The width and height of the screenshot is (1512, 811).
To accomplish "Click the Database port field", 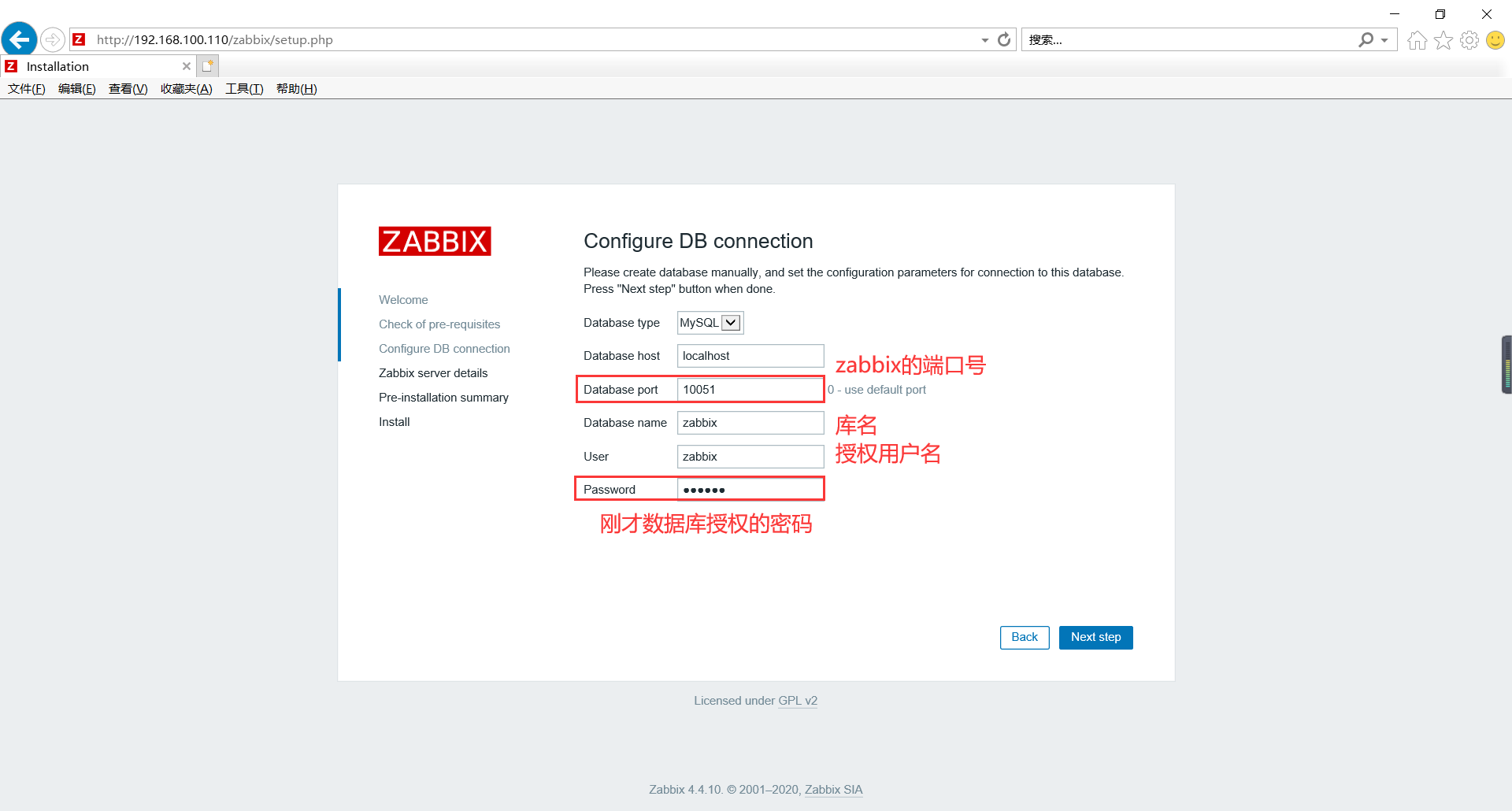I will point(750,390).
